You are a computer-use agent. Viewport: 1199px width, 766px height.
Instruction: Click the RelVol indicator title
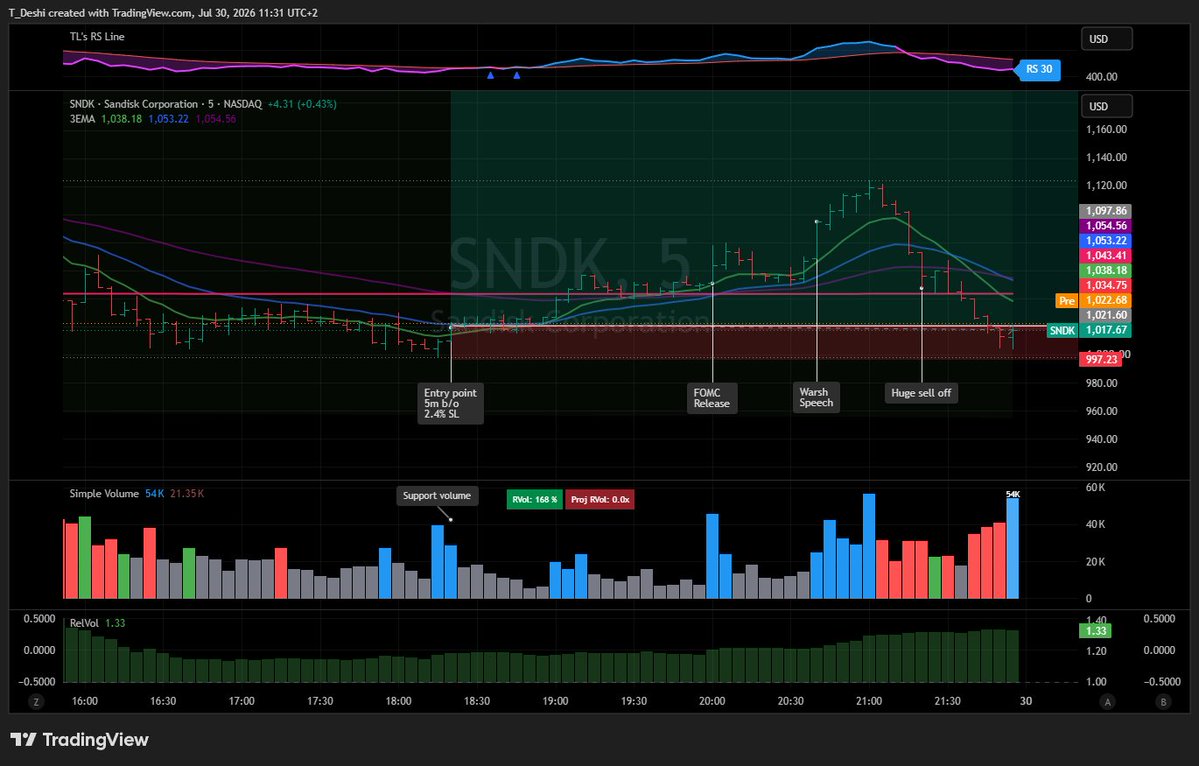click(x=84, y=623)
